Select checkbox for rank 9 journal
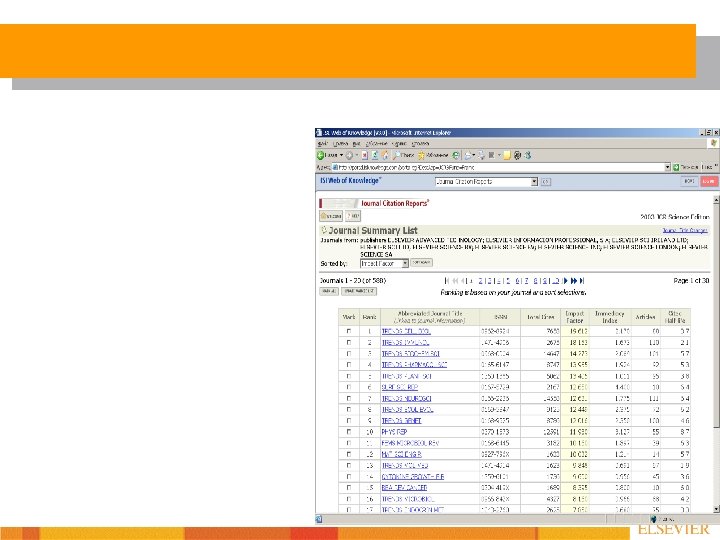This screenshot has height=540, width=720. point(349,421)
